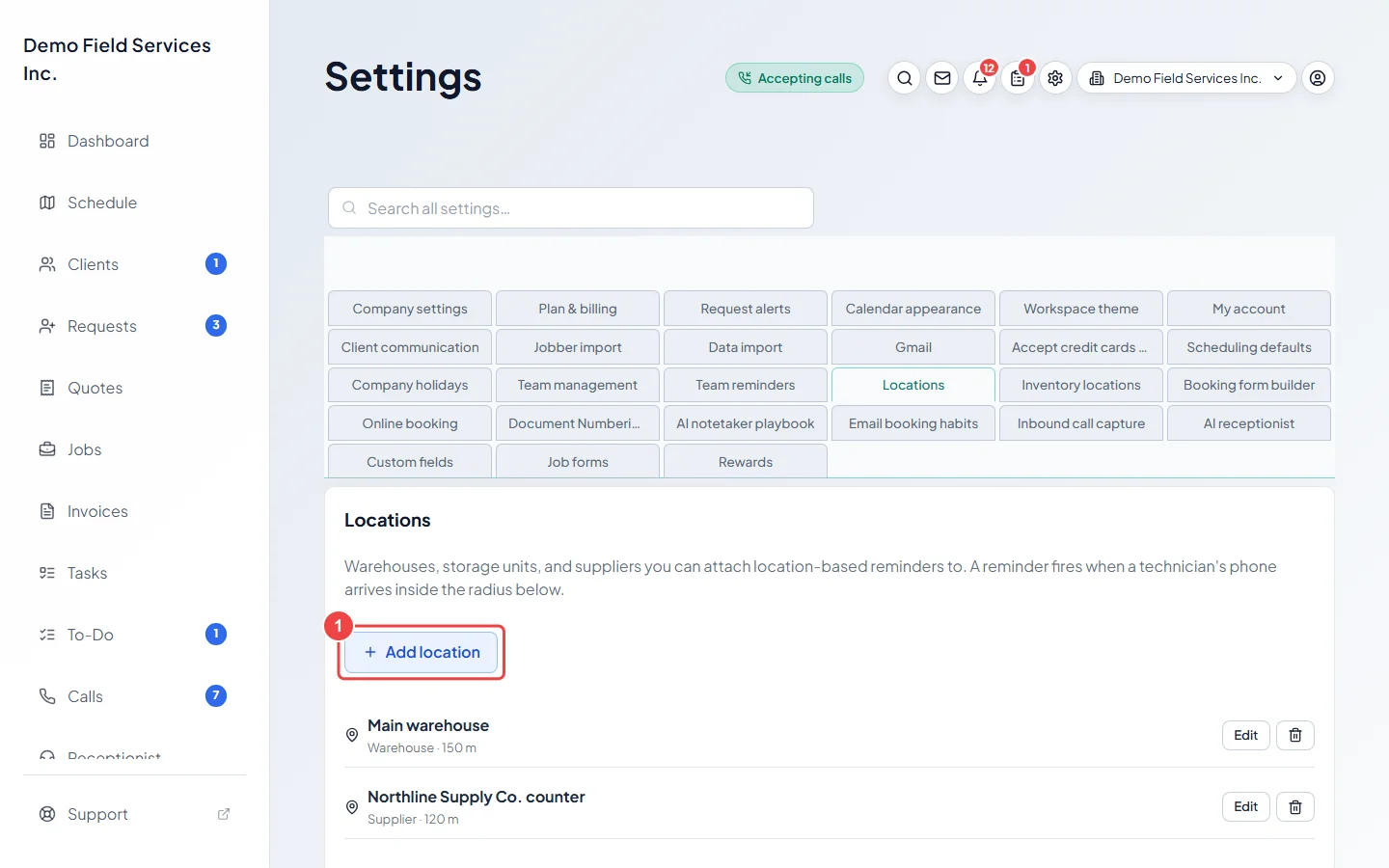The image size is (1389, 868).
Task: Open Clients in the sidebar
Action: 135,264
